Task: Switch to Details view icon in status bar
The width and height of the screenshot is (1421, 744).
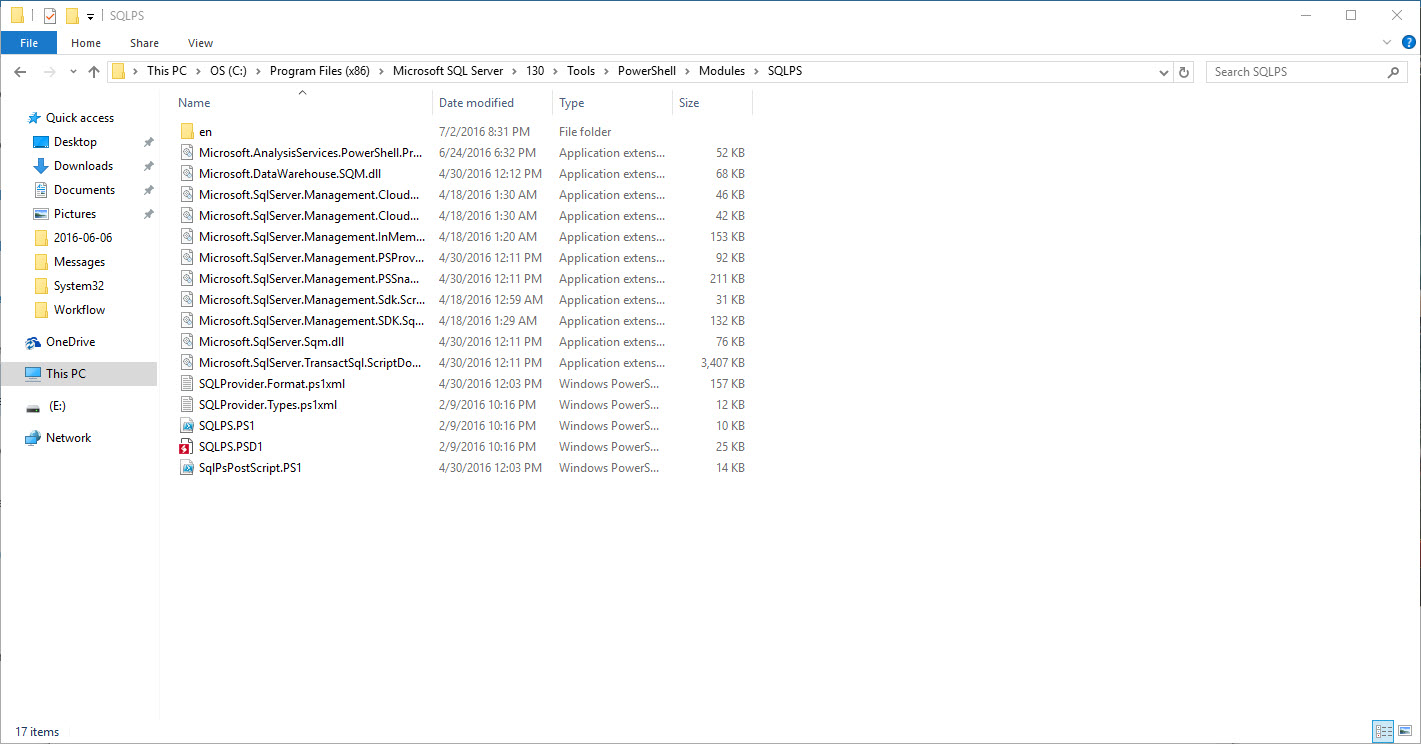Action: 1384,732
